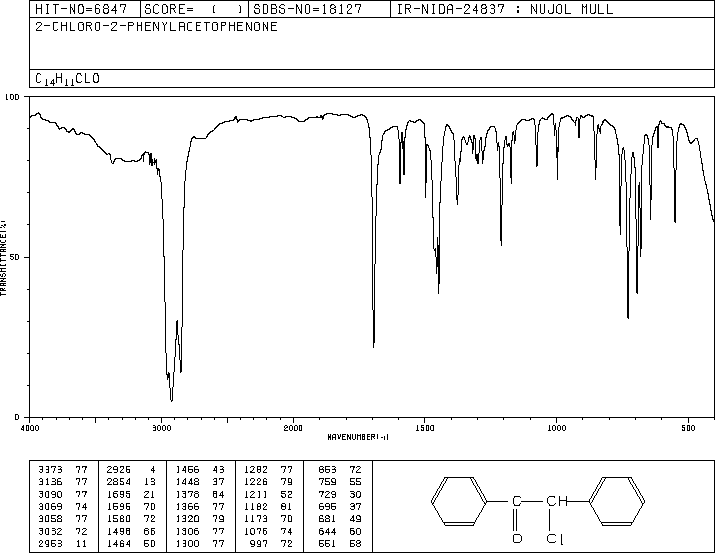Select peak table entry 2963
715x553 pixels.
pos(63,543)
